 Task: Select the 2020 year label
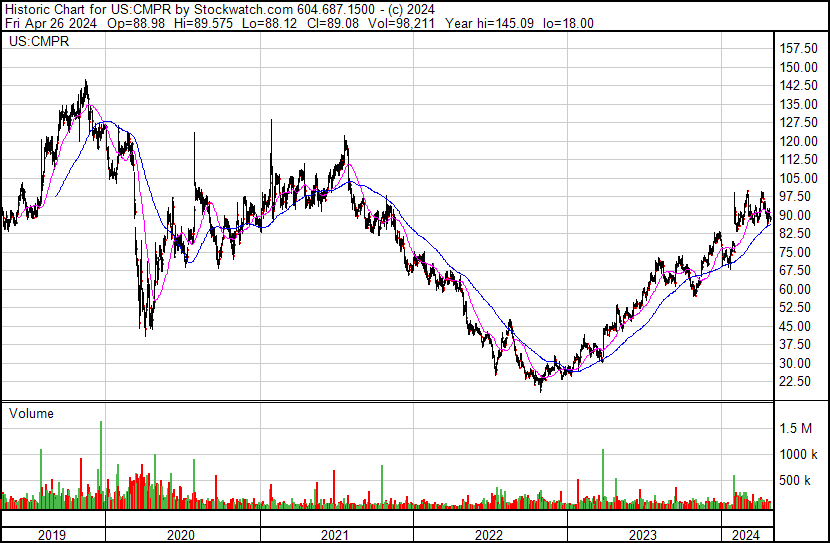pyautogui.click(x=181, y=535)
